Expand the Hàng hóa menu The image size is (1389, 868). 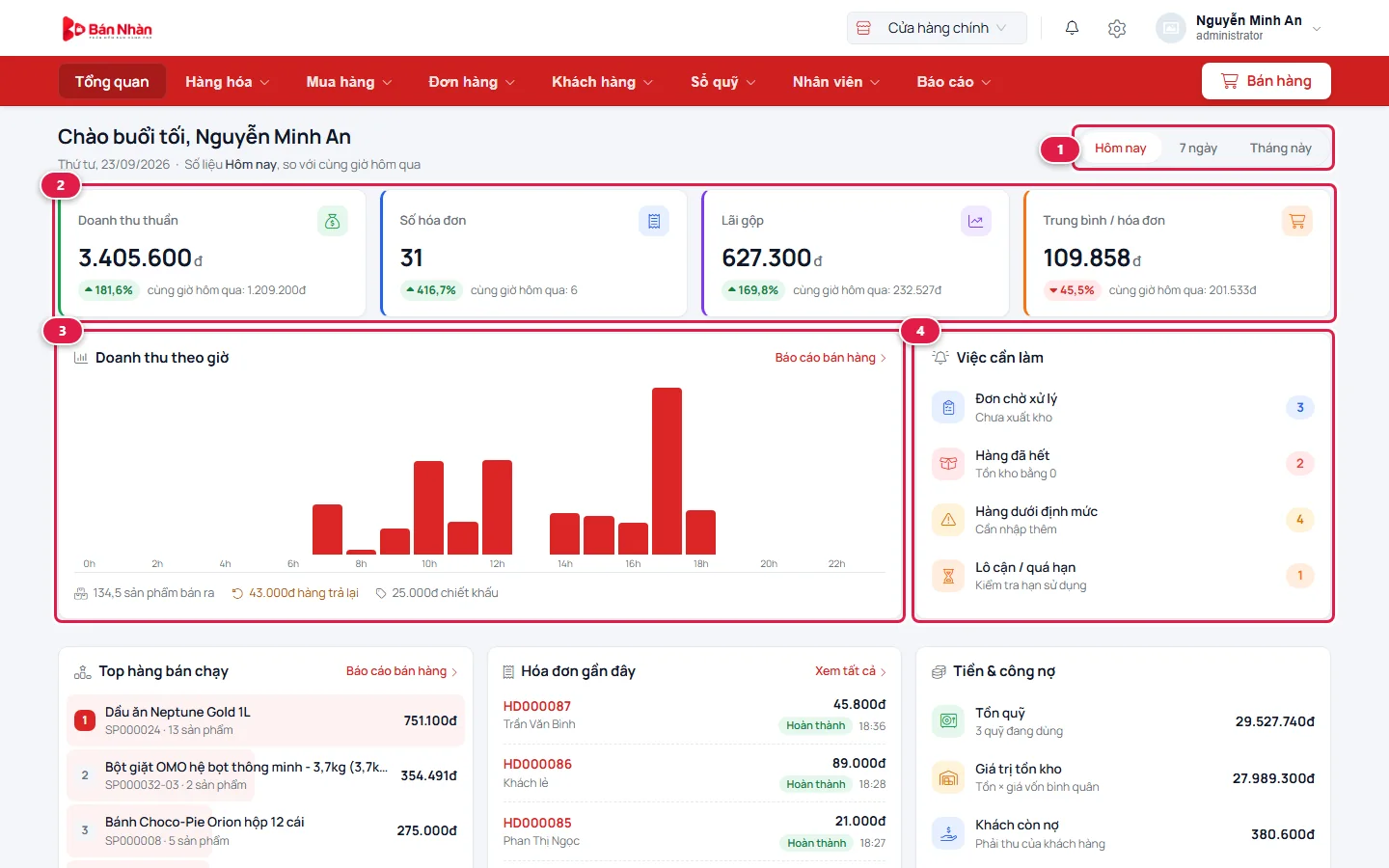228,82
